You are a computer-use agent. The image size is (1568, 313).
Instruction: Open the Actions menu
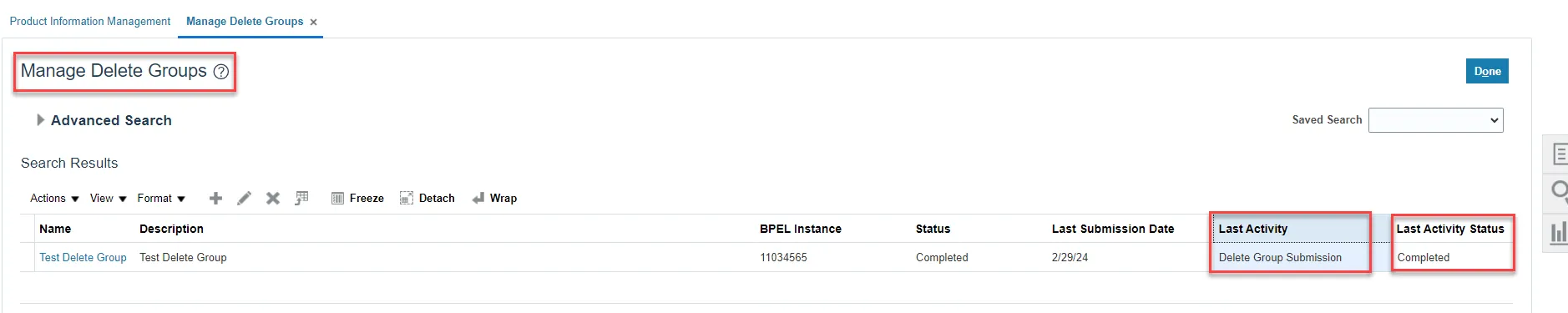tap(54, 198)
